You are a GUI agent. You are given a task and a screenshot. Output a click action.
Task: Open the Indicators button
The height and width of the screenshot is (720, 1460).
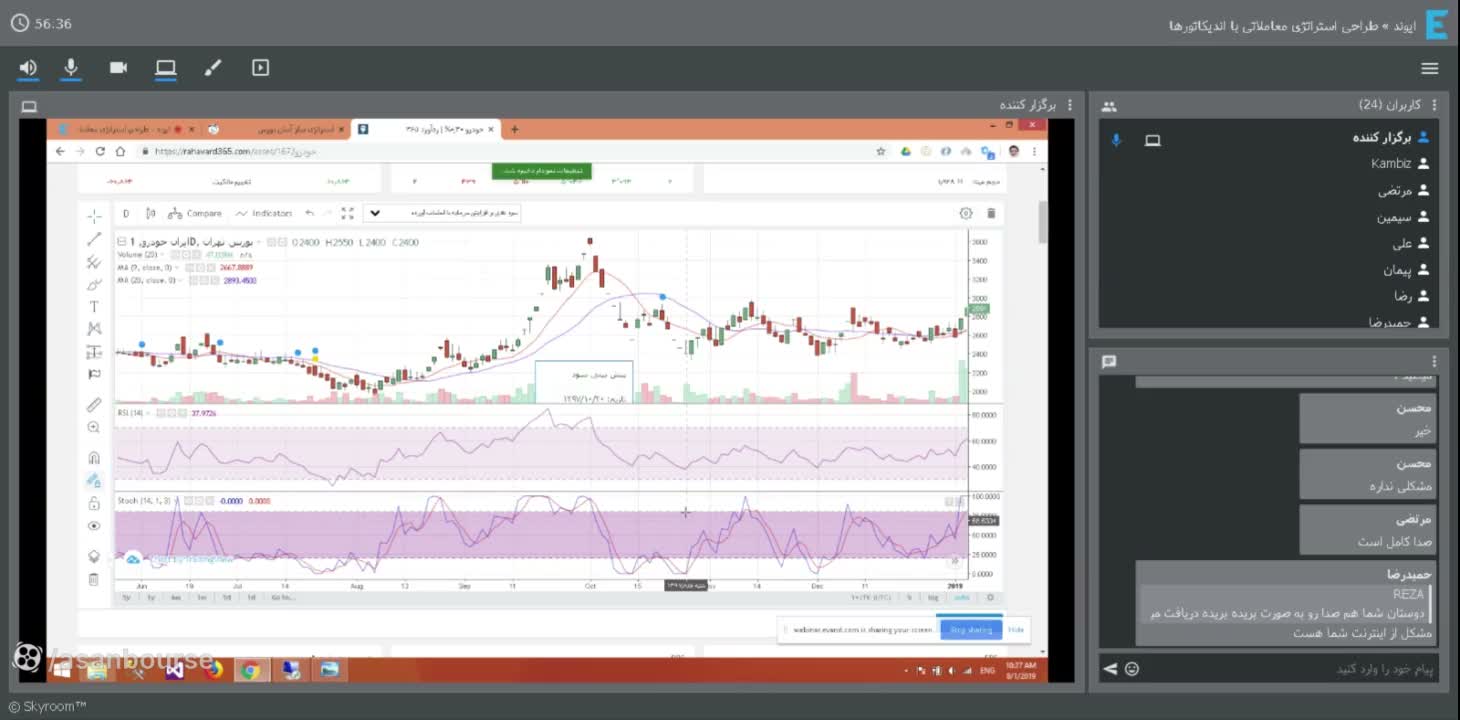click(264, 213)
